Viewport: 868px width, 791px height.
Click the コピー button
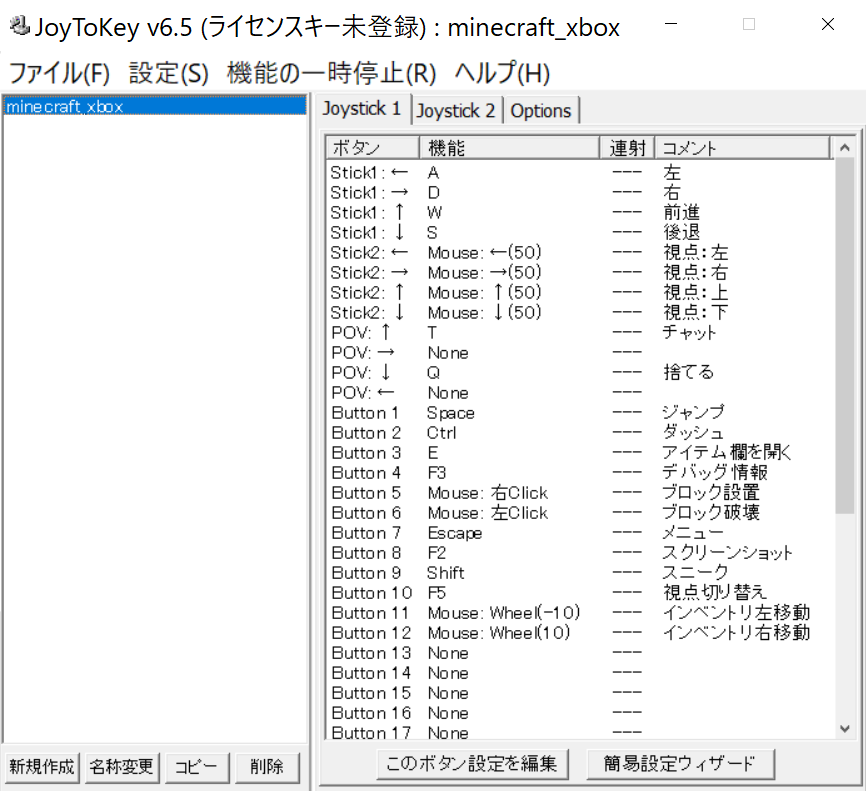point(197,767)
